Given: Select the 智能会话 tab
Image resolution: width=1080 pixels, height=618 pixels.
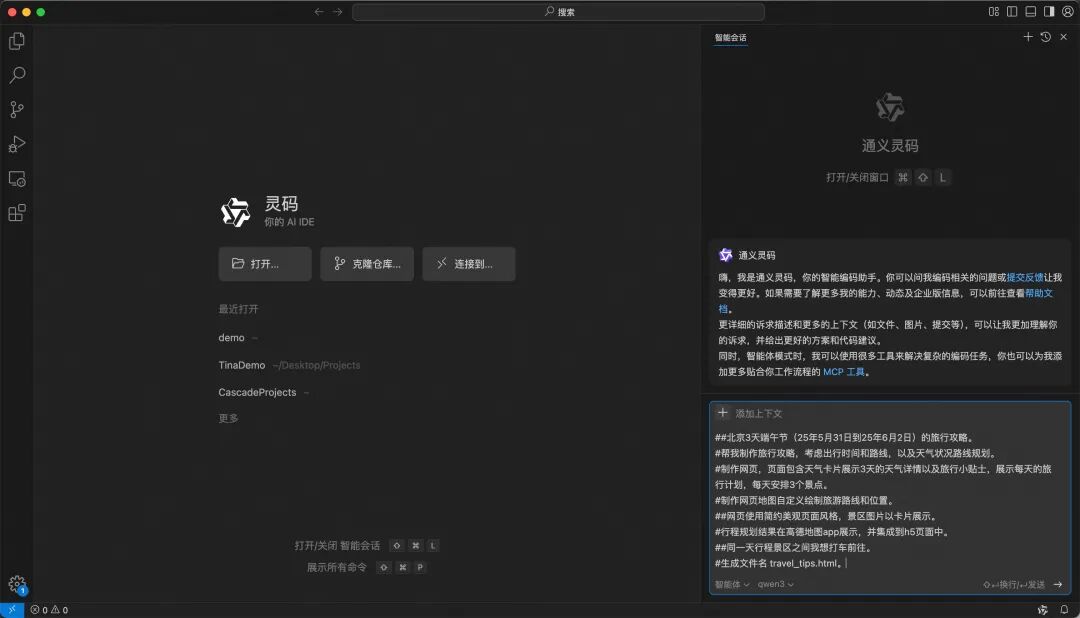Looking at the screenshot, I should 730,38.
